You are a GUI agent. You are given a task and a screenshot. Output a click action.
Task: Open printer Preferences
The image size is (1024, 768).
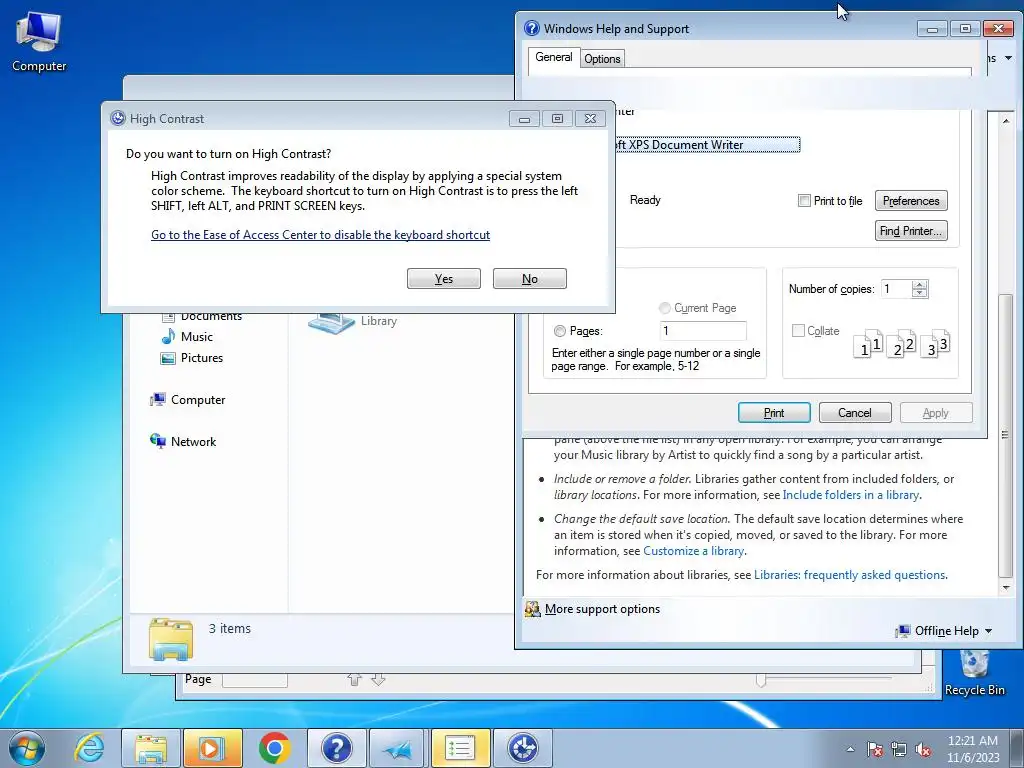(x=911, y=201)
